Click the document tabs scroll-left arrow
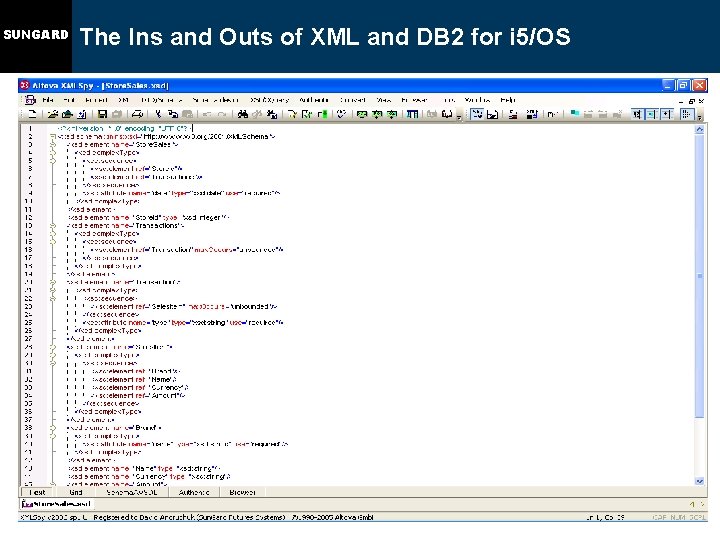 [x=692, y=504]
